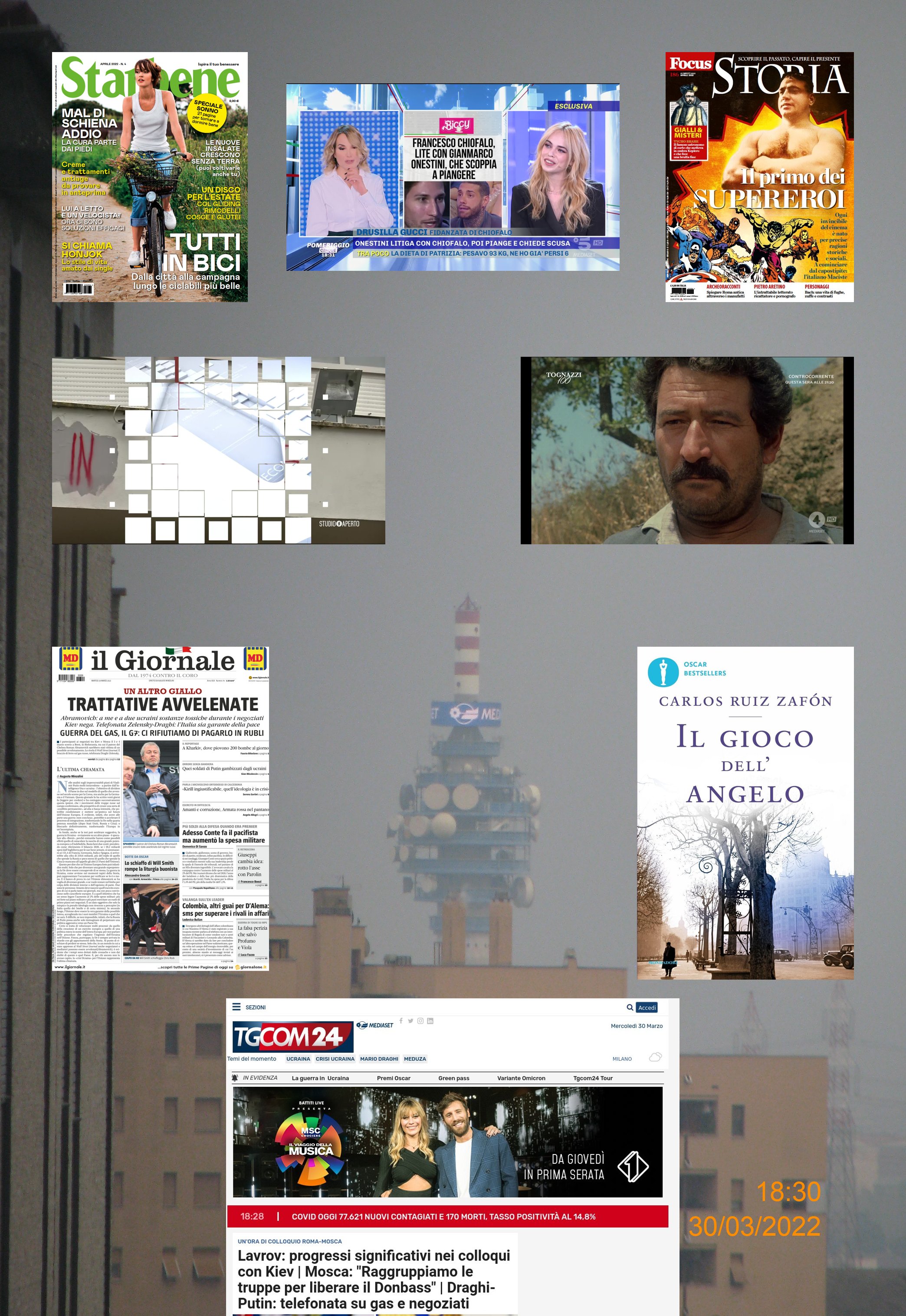
Task: Open the Green pass menu item
Action: (x=453, y=1078)
